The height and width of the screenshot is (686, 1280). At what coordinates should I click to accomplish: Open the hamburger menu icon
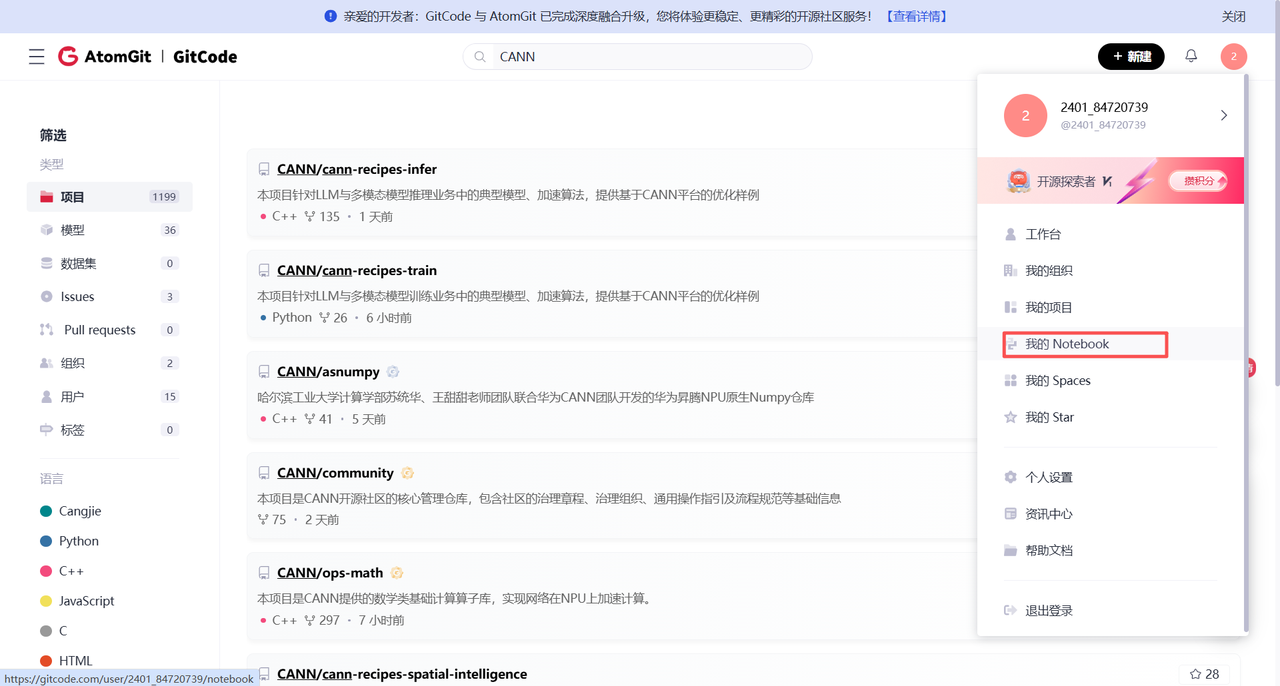tap(37, 57)
